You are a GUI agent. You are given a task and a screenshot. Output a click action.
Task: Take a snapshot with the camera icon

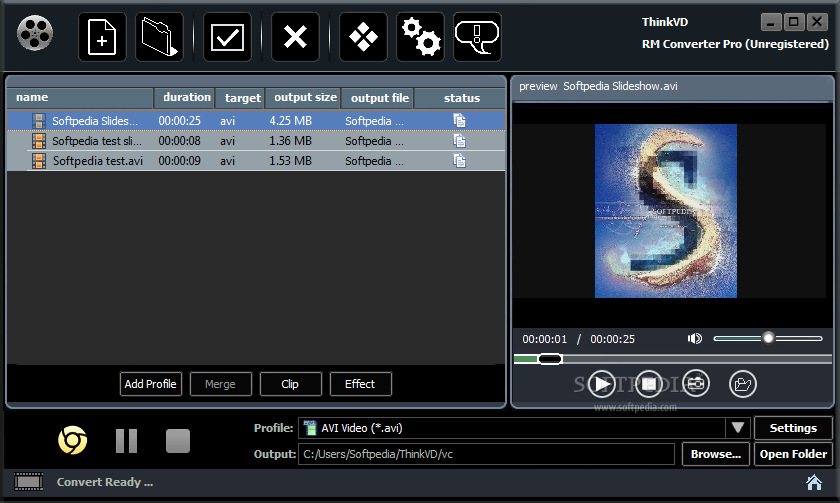(x=696, y=384)
